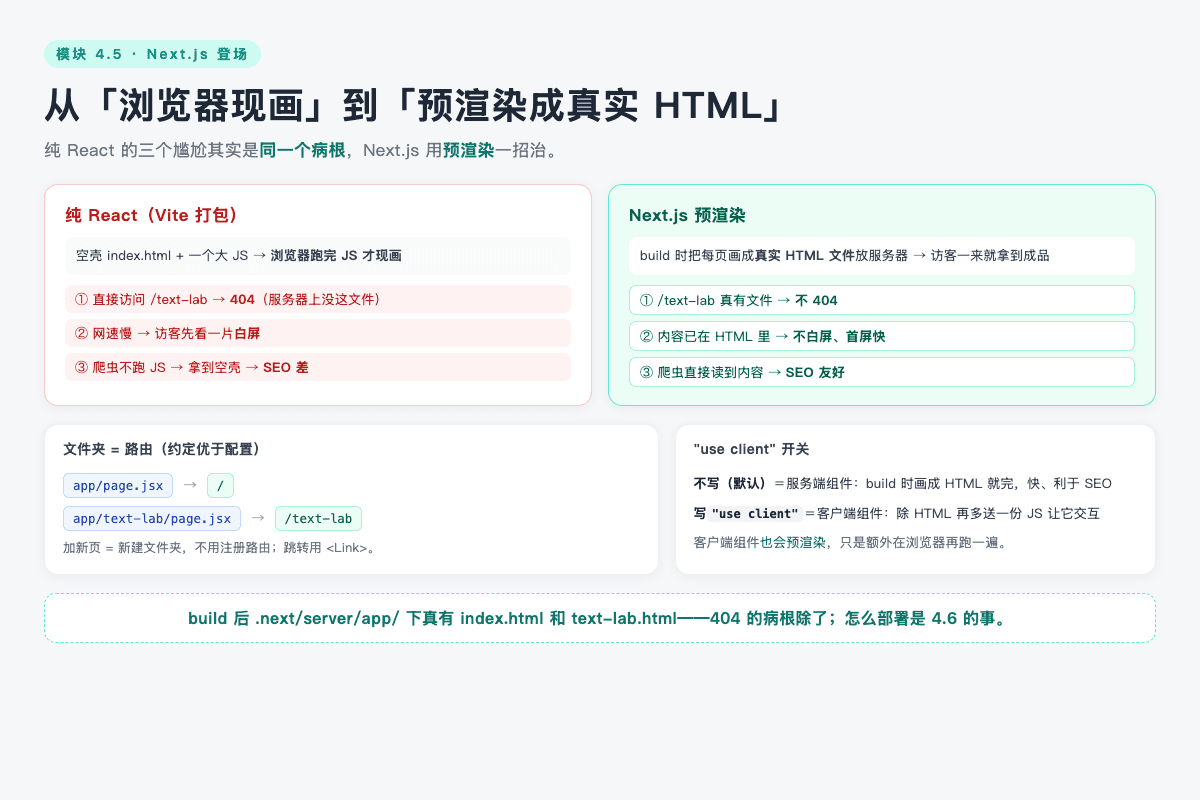The width and height of the screenshot is (1200, 800).
Task: Click the /text-lab route chip
Action: coord(318,518)
